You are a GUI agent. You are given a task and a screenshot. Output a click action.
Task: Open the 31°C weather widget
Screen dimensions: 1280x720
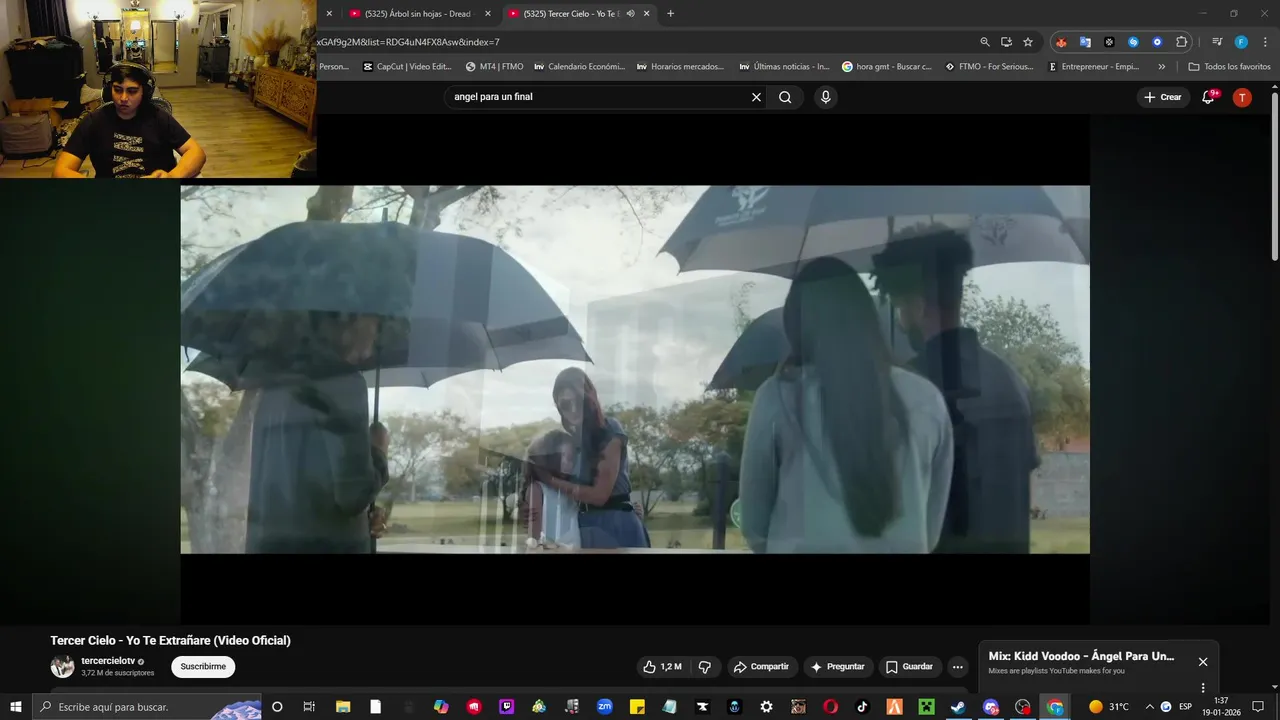(1109, 707)
